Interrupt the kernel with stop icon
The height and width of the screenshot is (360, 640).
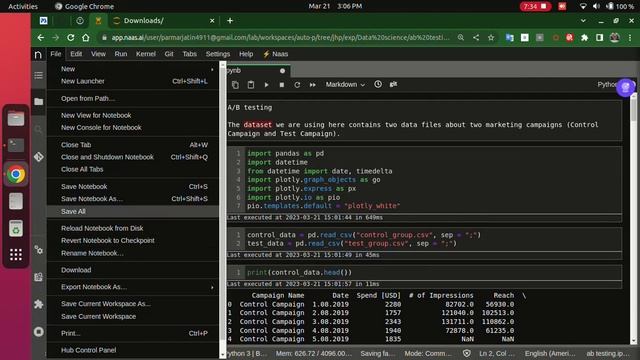click(x=282, y=84)
